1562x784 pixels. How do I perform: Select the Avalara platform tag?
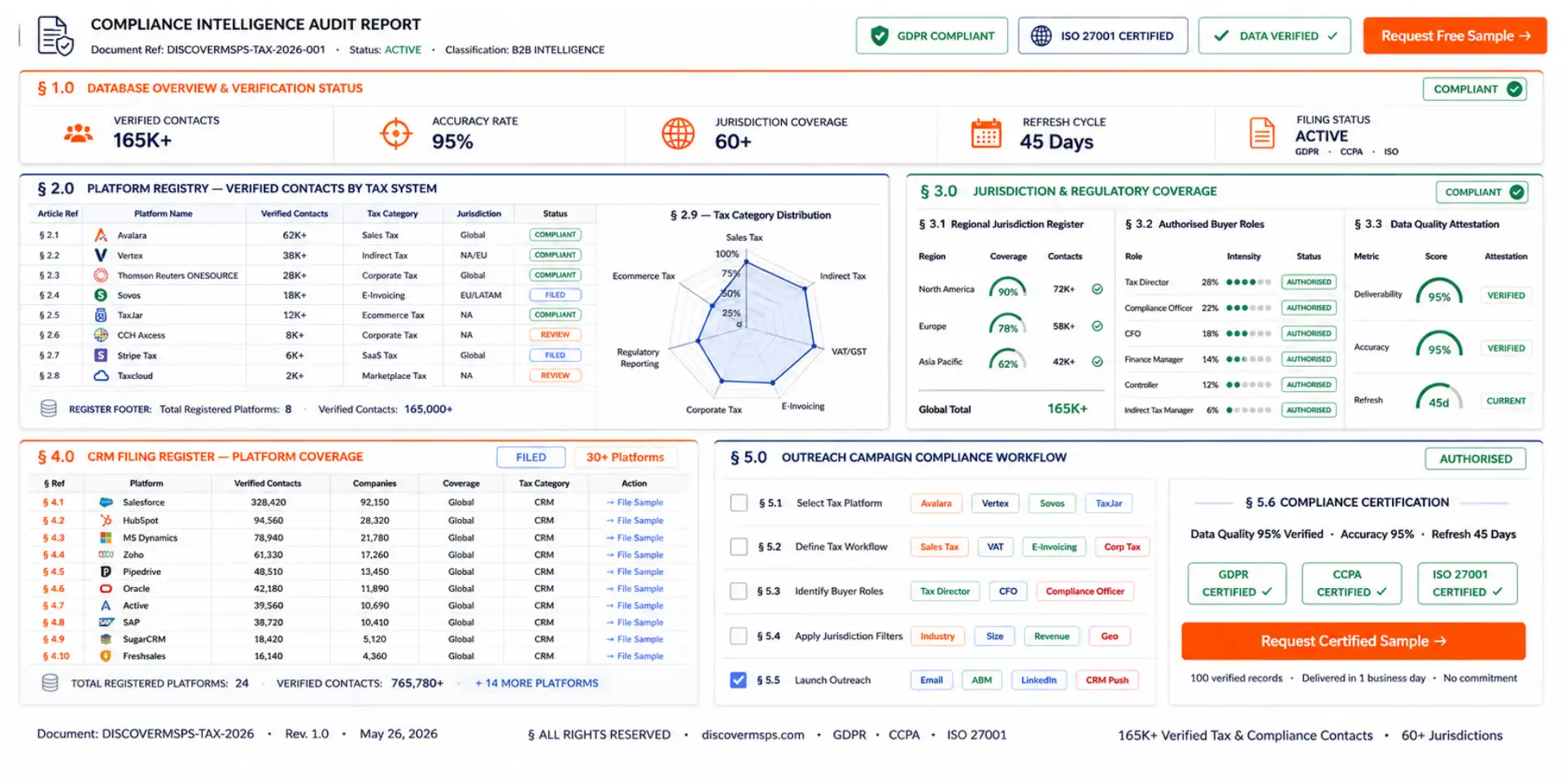(936, 503)
